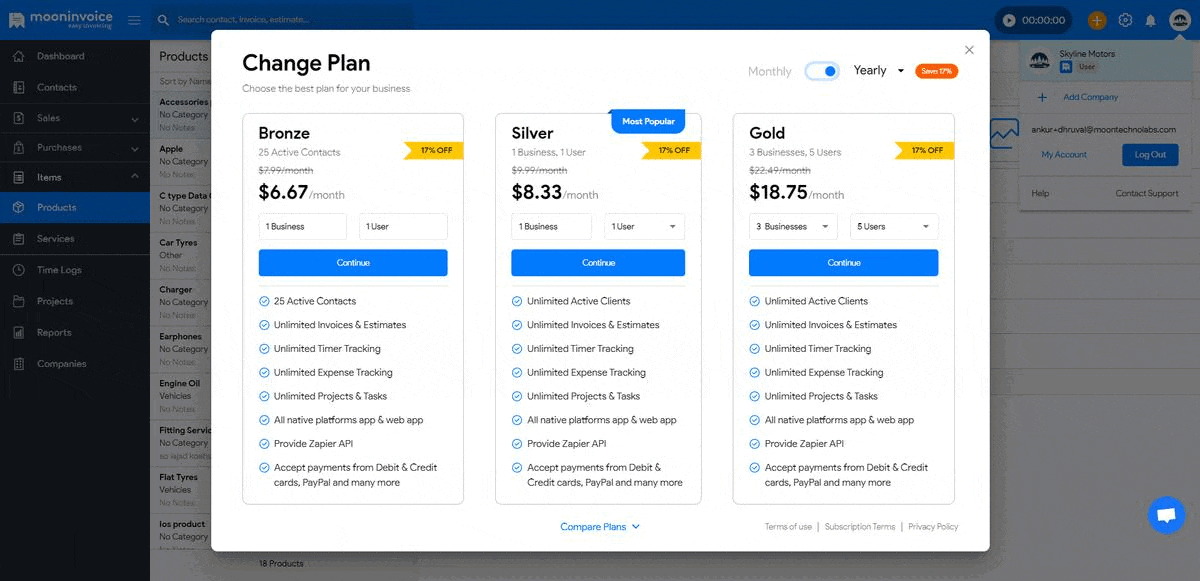Open the Gold plan 5 Users dropdown
This screenshot has height=581, width=1200.
coord(894,227)
